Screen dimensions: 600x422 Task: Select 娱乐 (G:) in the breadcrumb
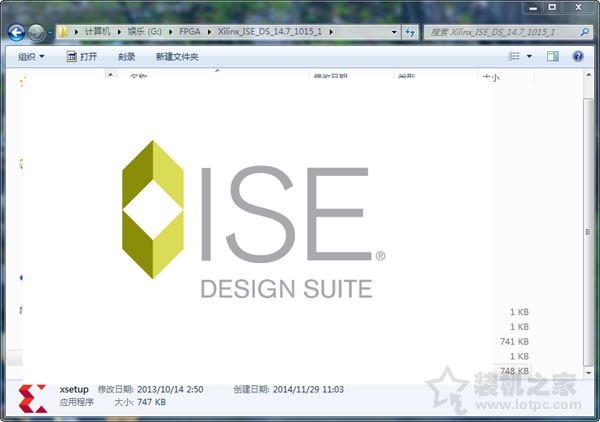tap(145, 32)
